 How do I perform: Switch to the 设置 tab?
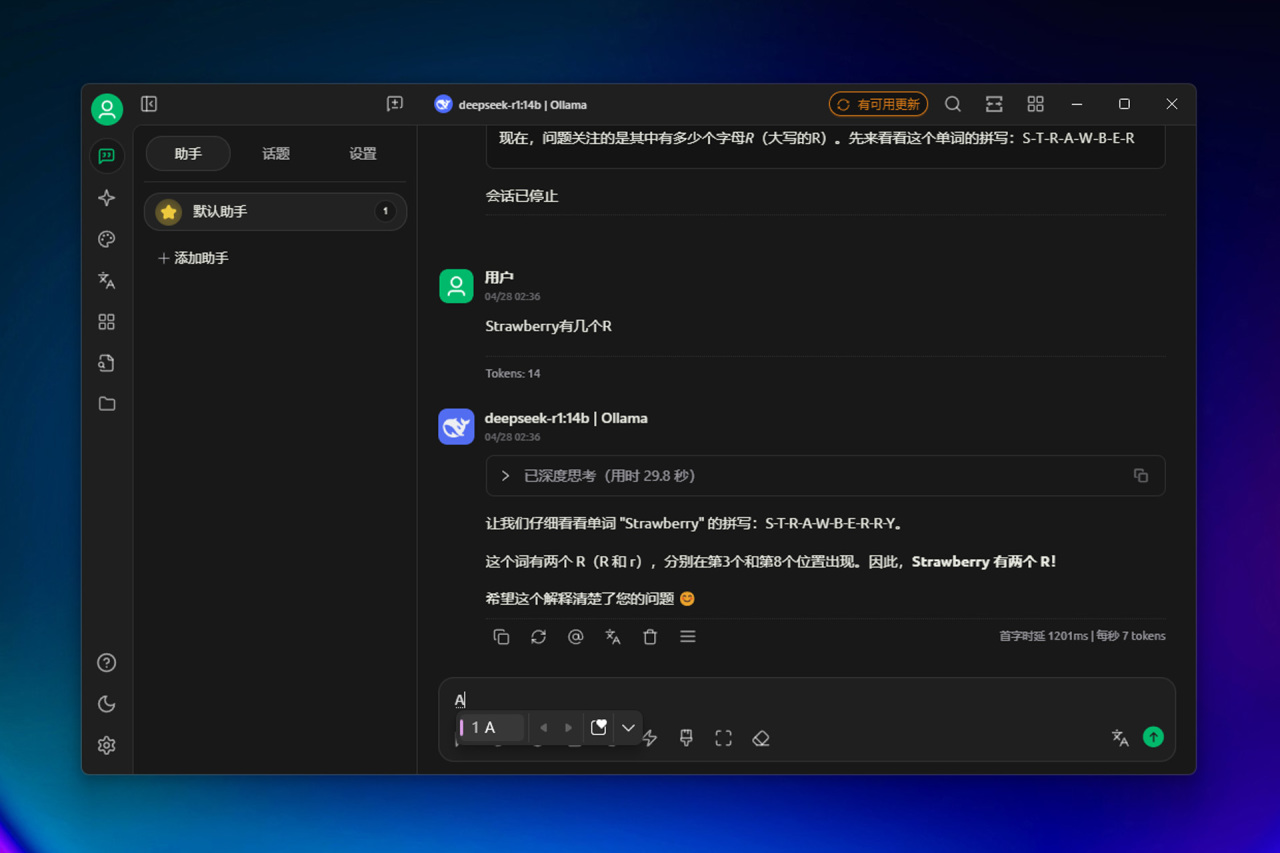point(363,153)
